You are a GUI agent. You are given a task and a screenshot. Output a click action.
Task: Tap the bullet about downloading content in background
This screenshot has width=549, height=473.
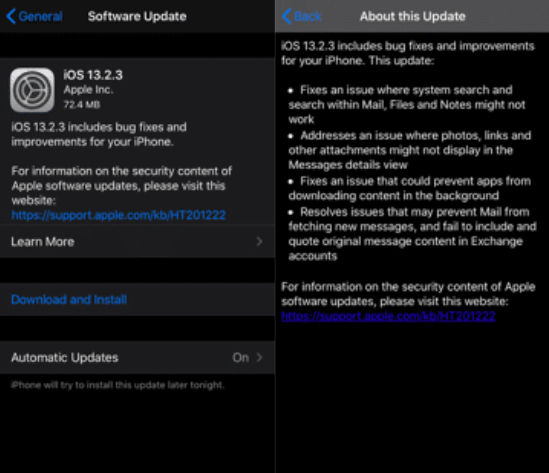410,188
